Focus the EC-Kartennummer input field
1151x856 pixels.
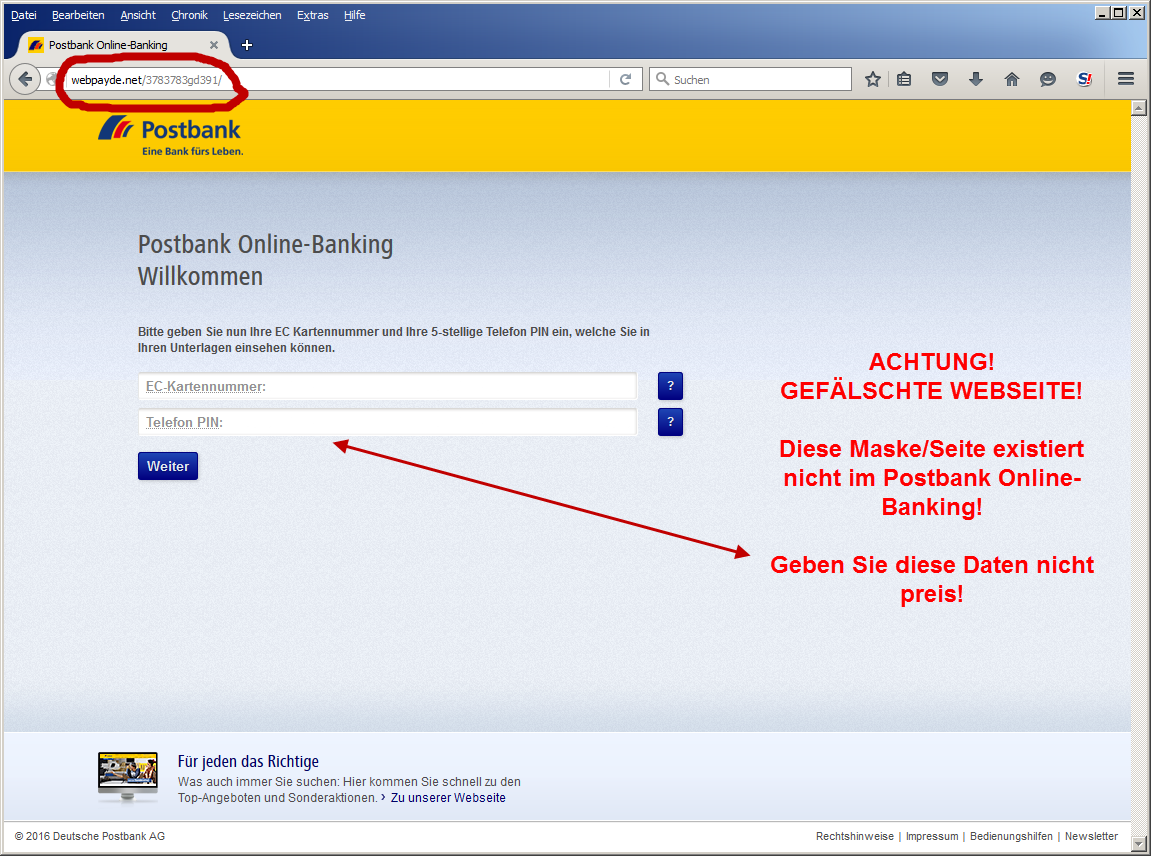388,386
